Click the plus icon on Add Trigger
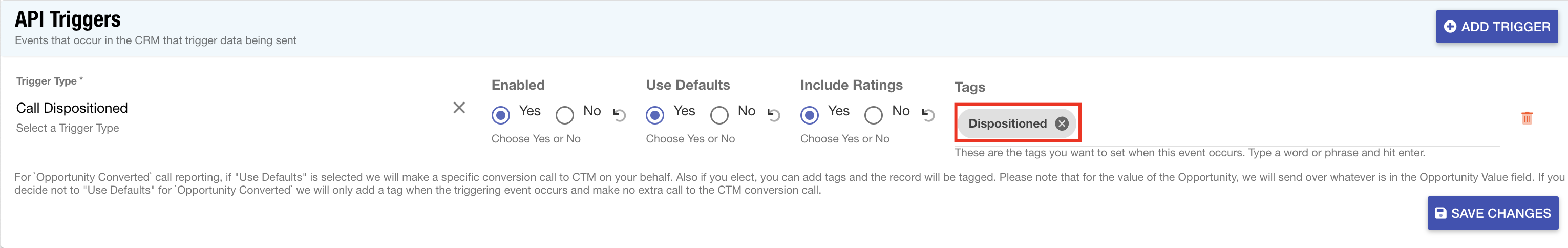The image size is (1568, 248). (x=1450, y=27)
